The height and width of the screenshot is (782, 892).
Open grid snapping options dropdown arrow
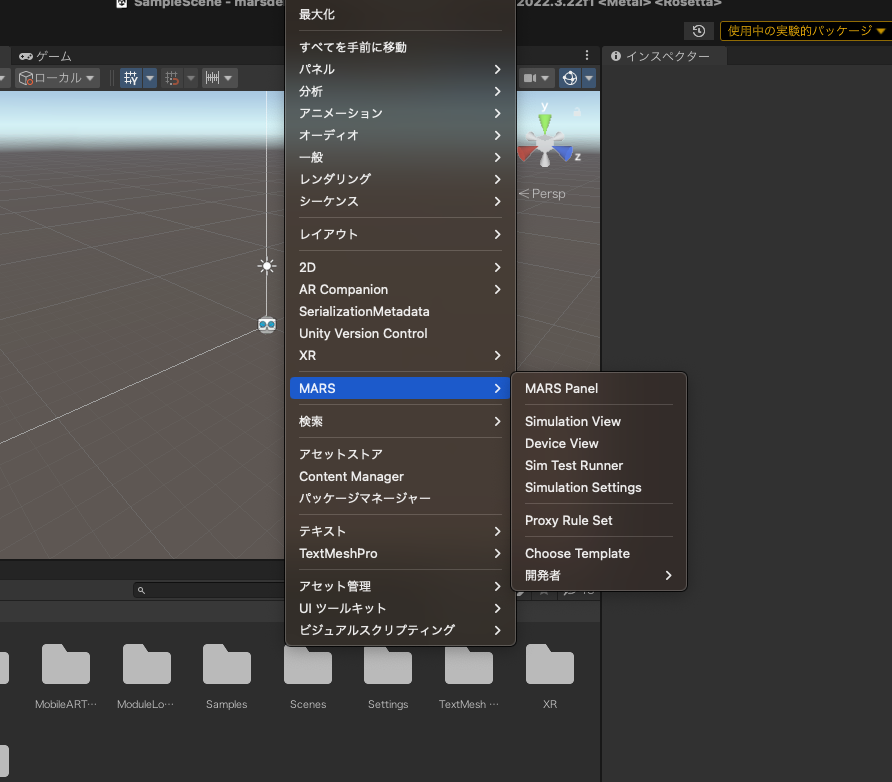(x=191, y=78)
